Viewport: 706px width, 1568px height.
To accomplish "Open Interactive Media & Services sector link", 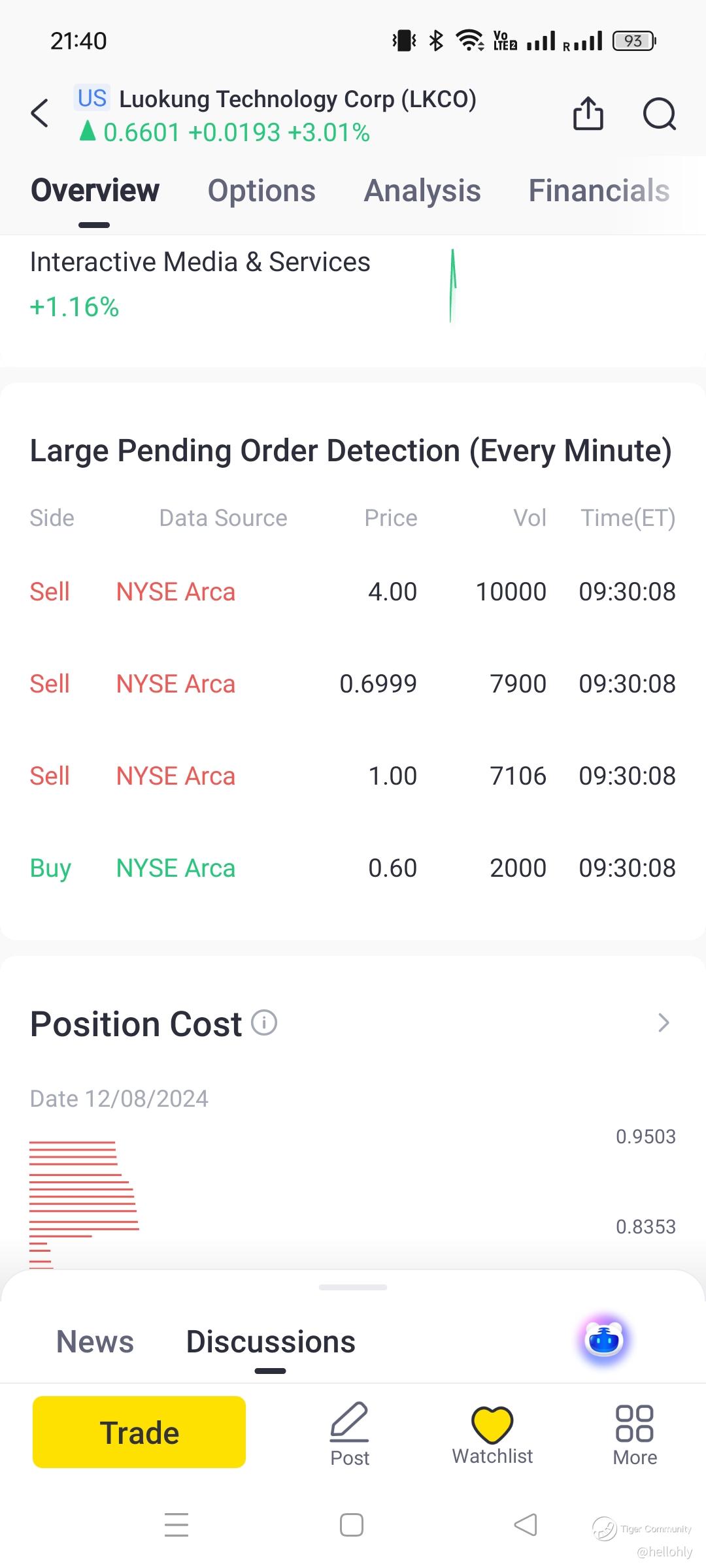I will tap(200, 262).
